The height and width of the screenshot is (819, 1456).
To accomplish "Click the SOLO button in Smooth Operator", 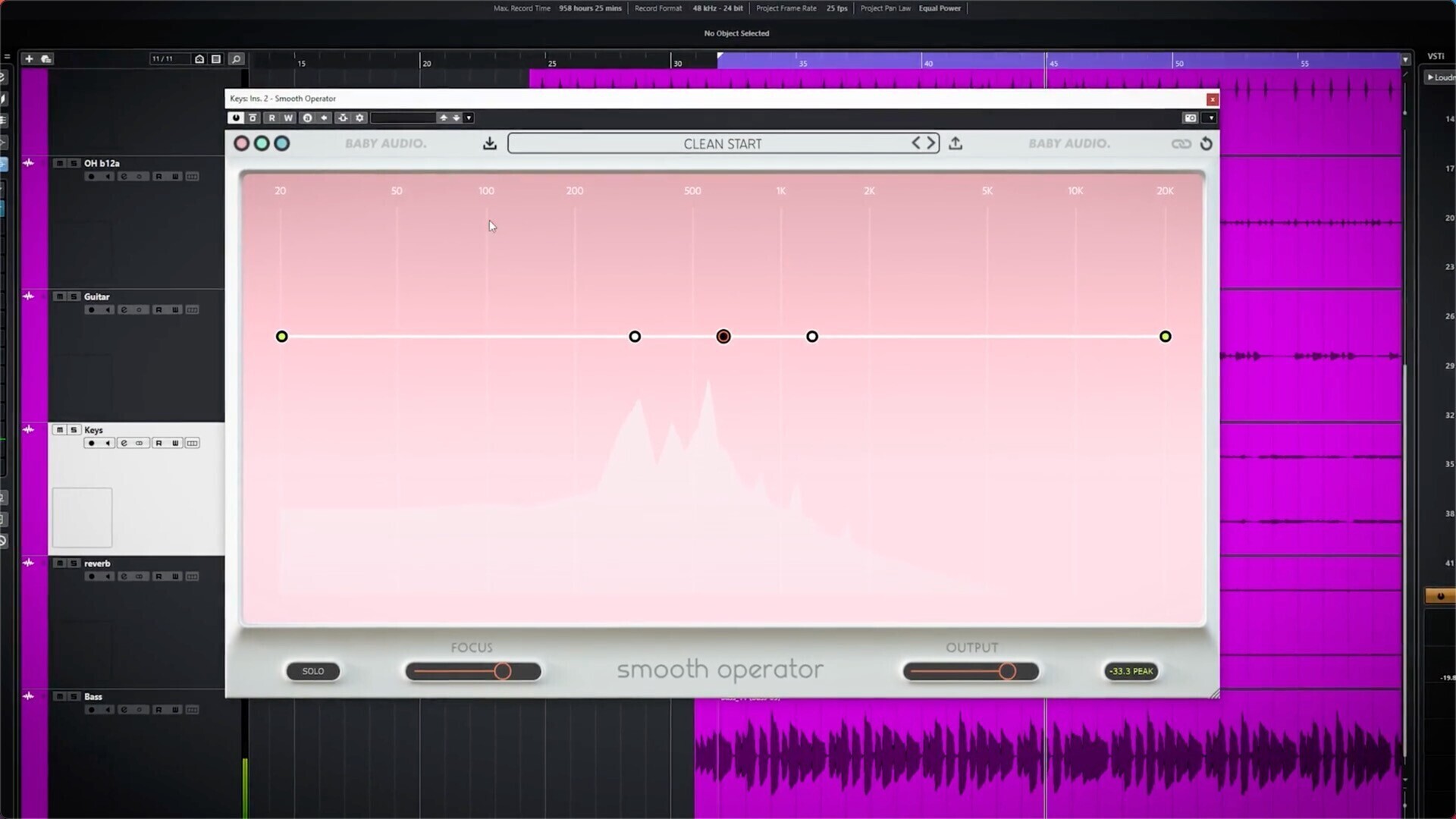I will [x=313, y=671].
